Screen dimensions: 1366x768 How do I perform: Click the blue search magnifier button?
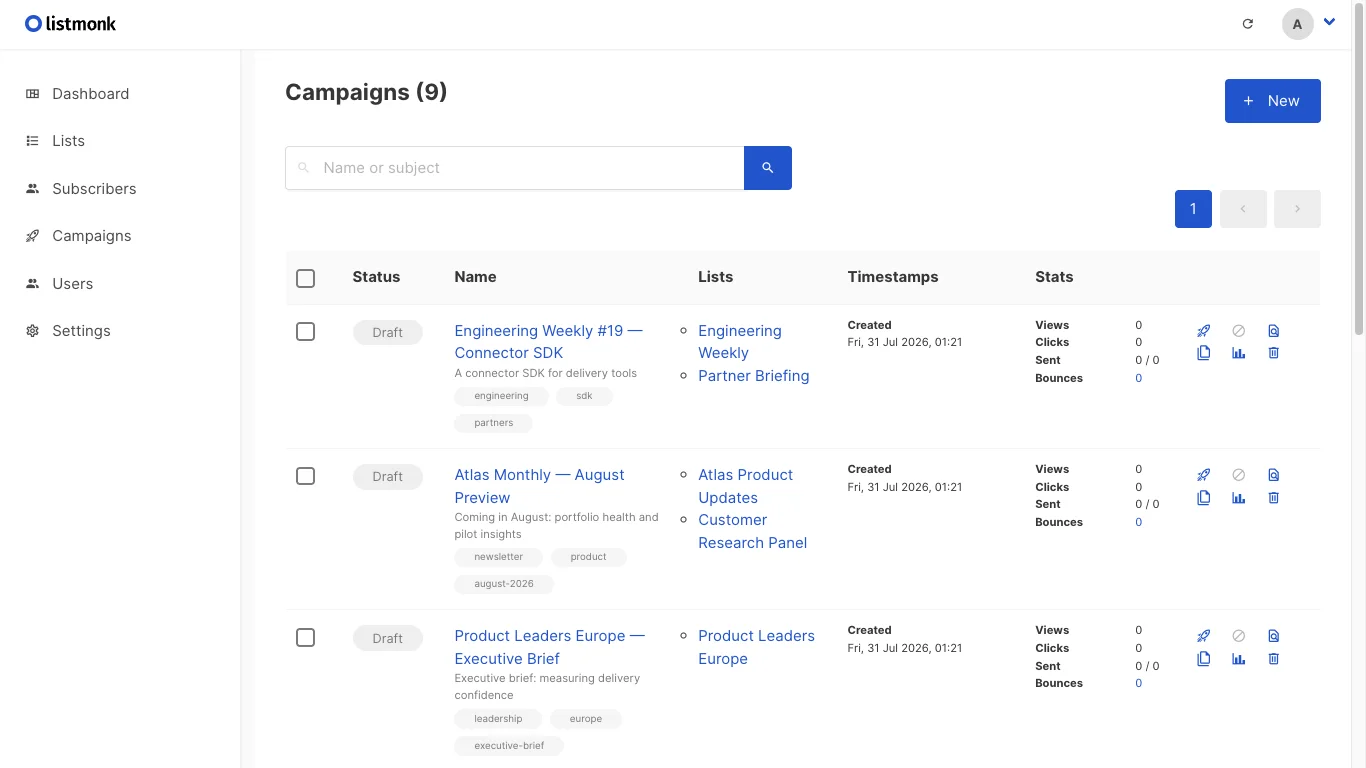point(768,168)
